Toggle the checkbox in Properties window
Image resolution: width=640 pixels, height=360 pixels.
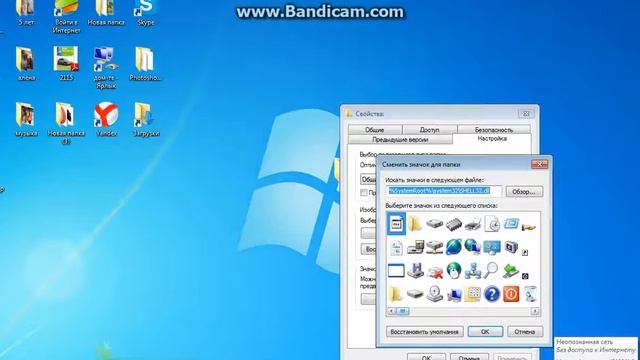click(x=364, y=192)
